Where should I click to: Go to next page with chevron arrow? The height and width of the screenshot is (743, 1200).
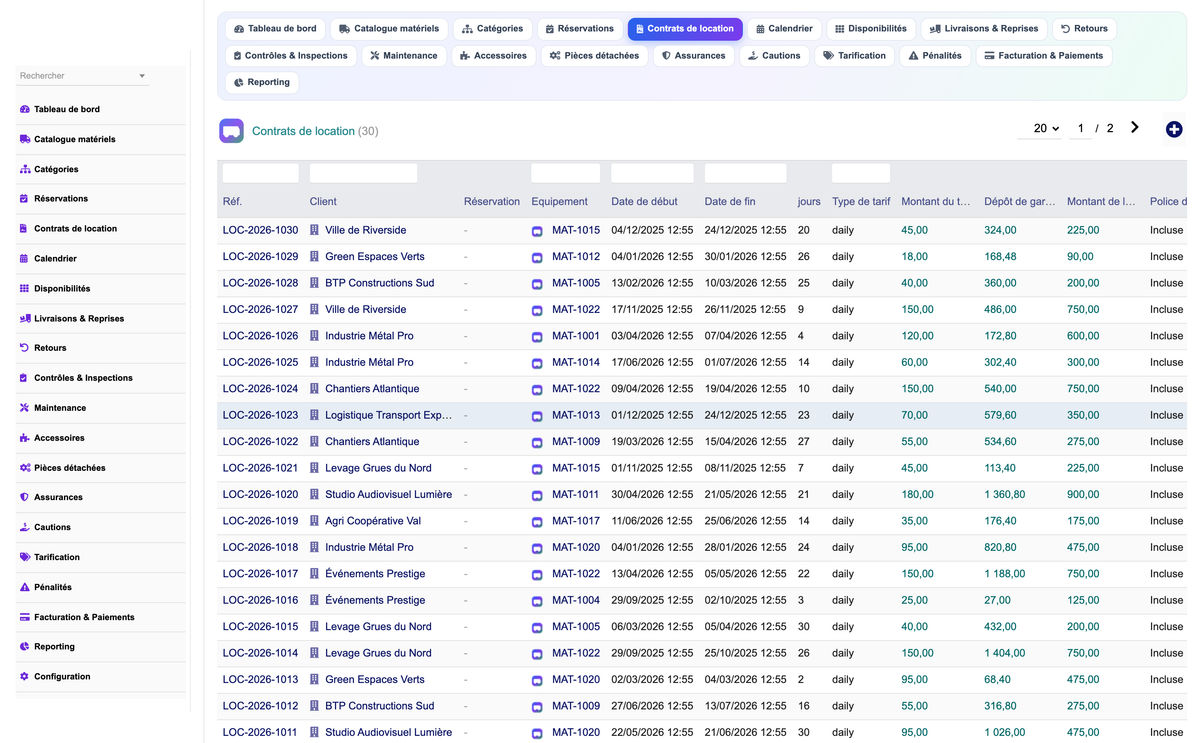1135,128
